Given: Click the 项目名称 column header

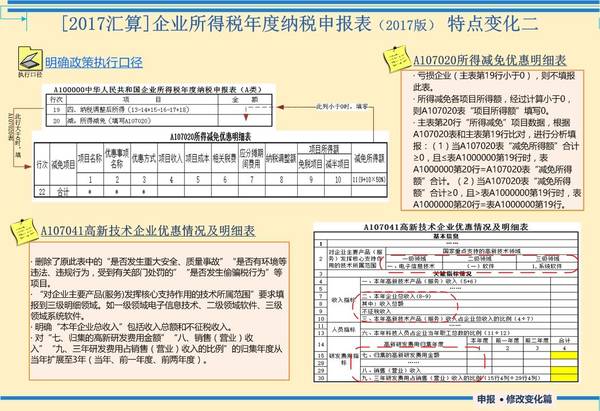Looking at the screenshot, I should [90, 158].
